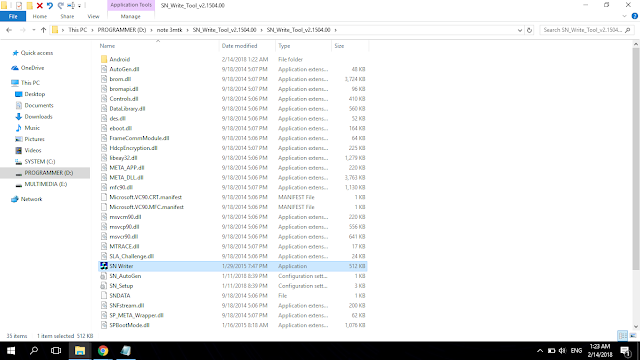This screenshot has height=360, width=640.
Task: Click the New folder icon in title bar
Action: tap(29, 5)
